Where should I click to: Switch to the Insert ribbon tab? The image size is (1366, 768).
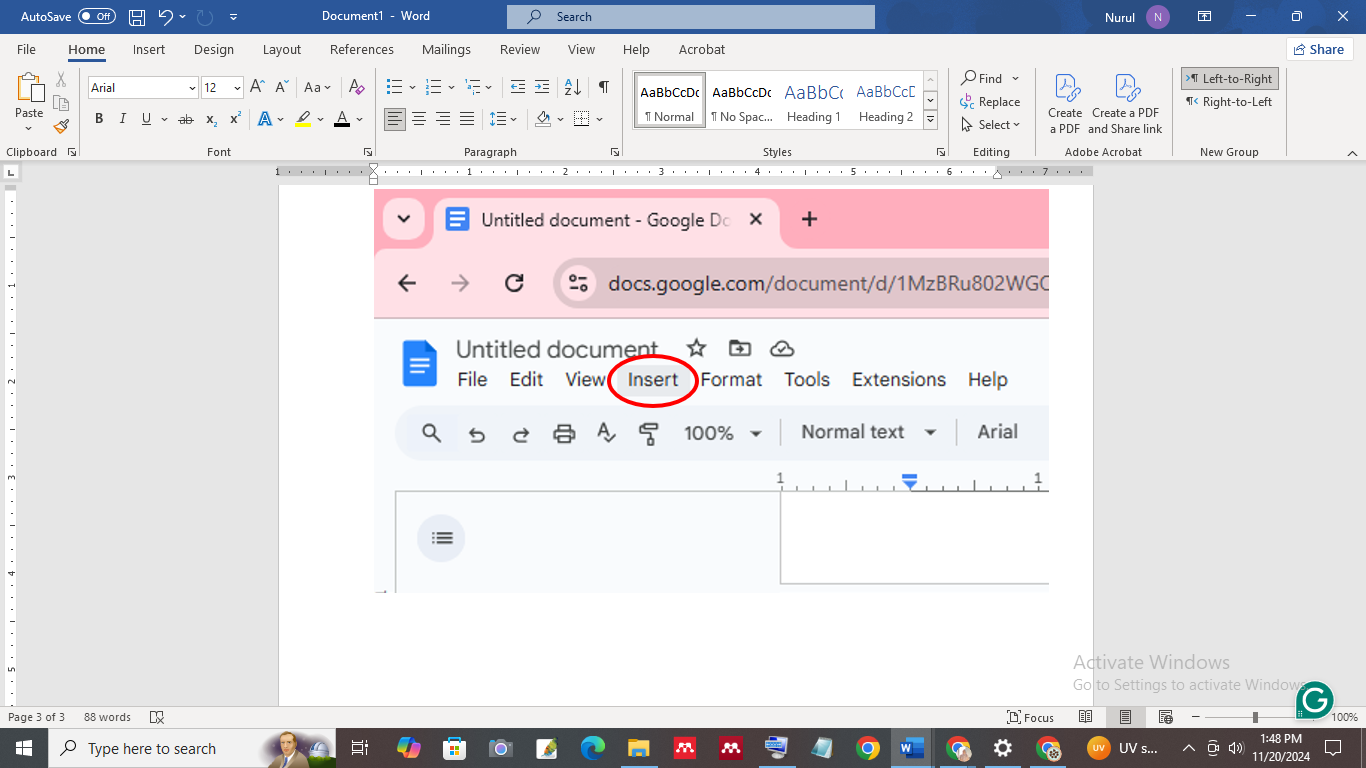pos(149,49)
